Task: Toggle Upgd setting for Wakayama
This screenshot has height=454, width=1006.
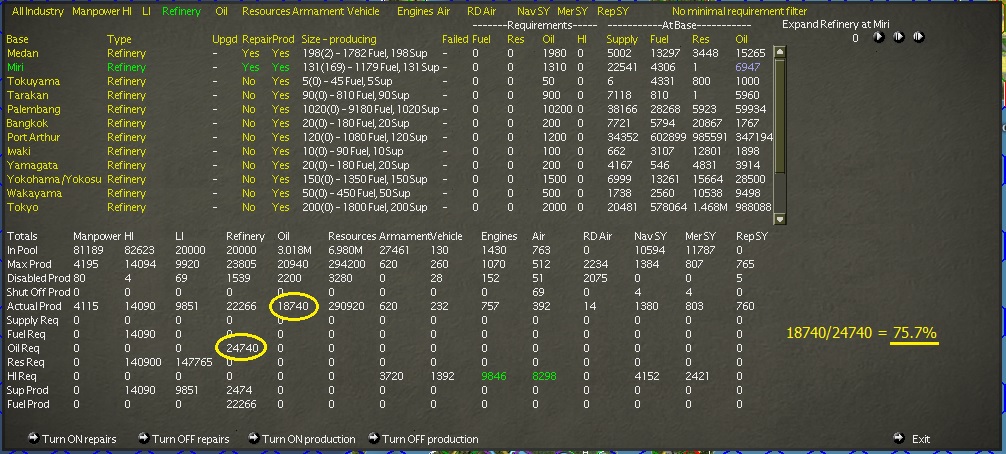Action: [x=216, y=193]
